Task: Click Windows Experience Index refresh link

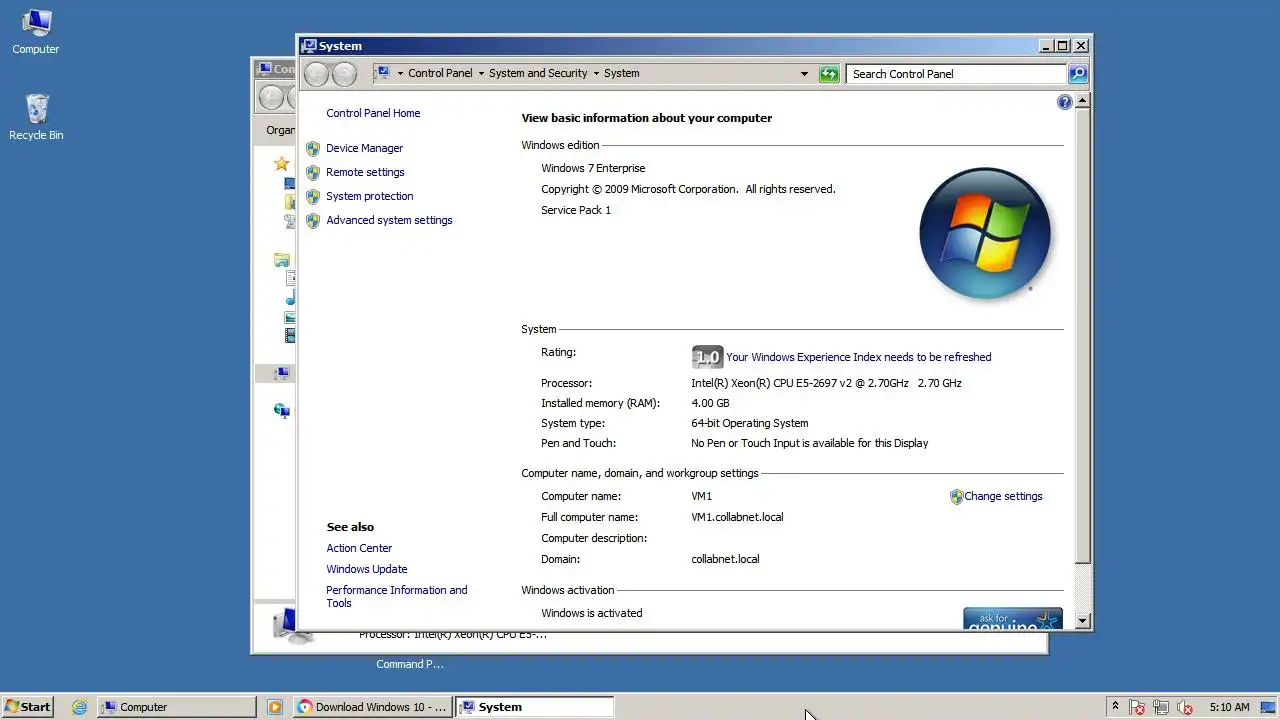Action: tap(858, 357)
